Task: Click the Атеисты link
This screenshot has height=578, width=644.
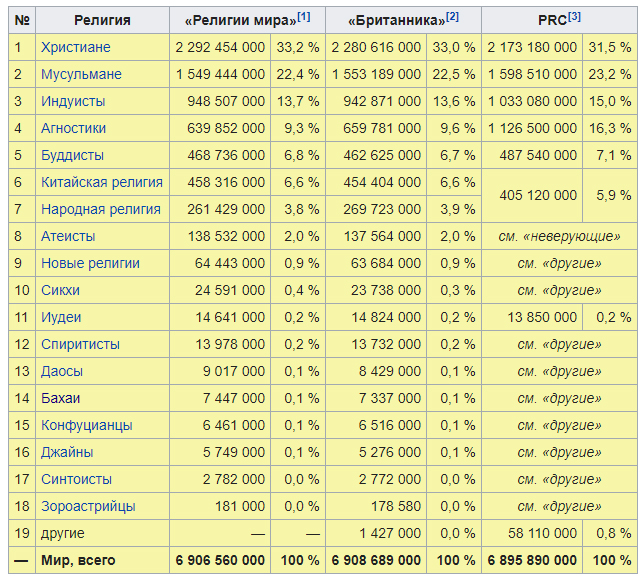Action: point(68,236)
